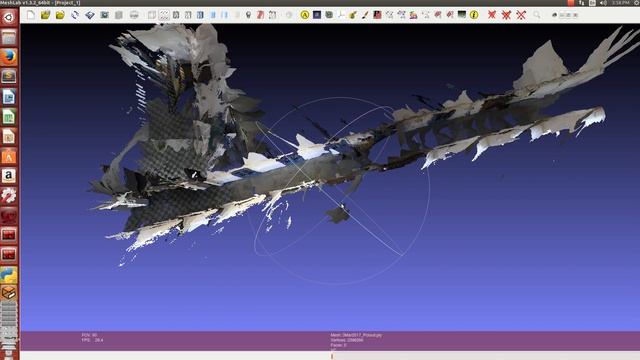Enable flat lines render mode
The width and height of the screenshot is (640, 360).
[200, 15]
